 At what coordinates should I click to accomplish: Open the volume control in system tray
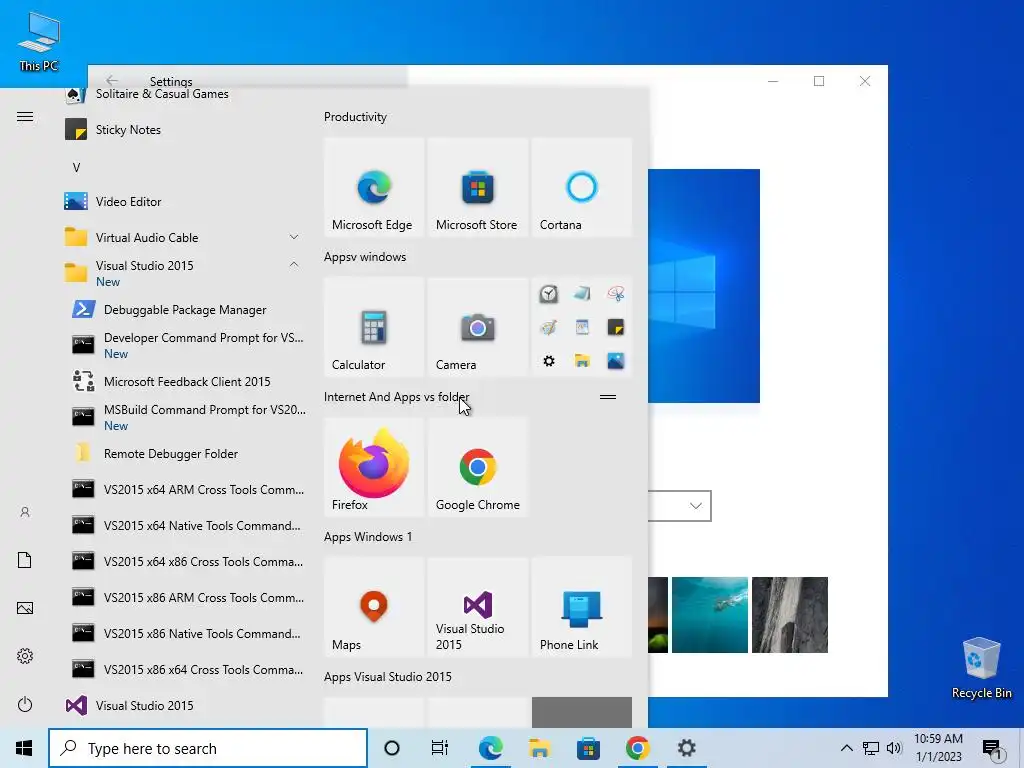pos(894,748)
